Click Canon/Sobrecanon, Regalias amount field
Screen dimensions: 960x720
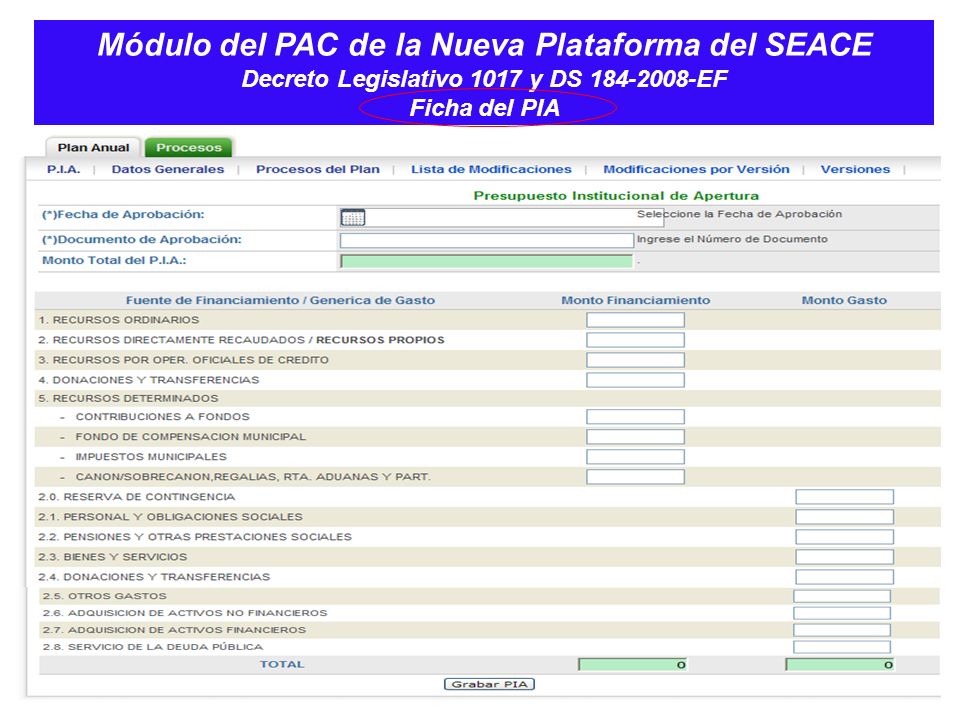click(636, 477)
